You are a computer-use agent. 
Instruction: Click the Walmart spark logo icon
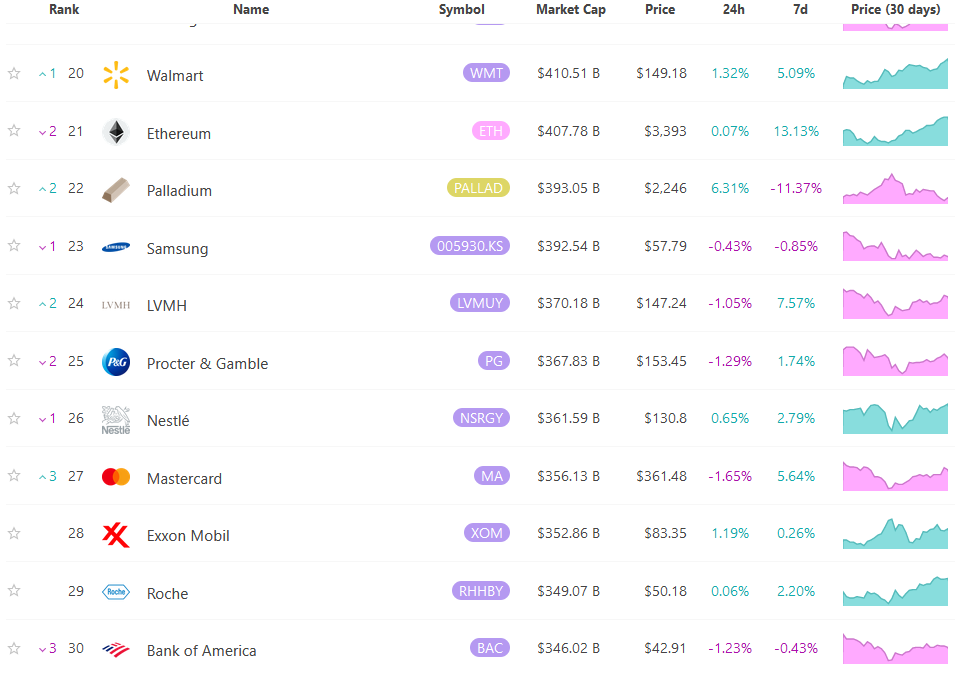116,74
